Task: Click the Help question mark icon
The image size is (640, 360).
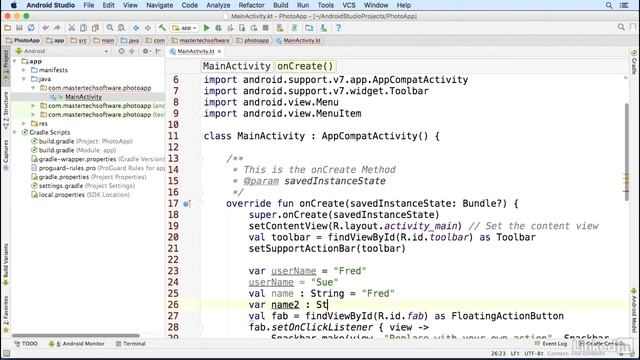Action: (338, 28)
